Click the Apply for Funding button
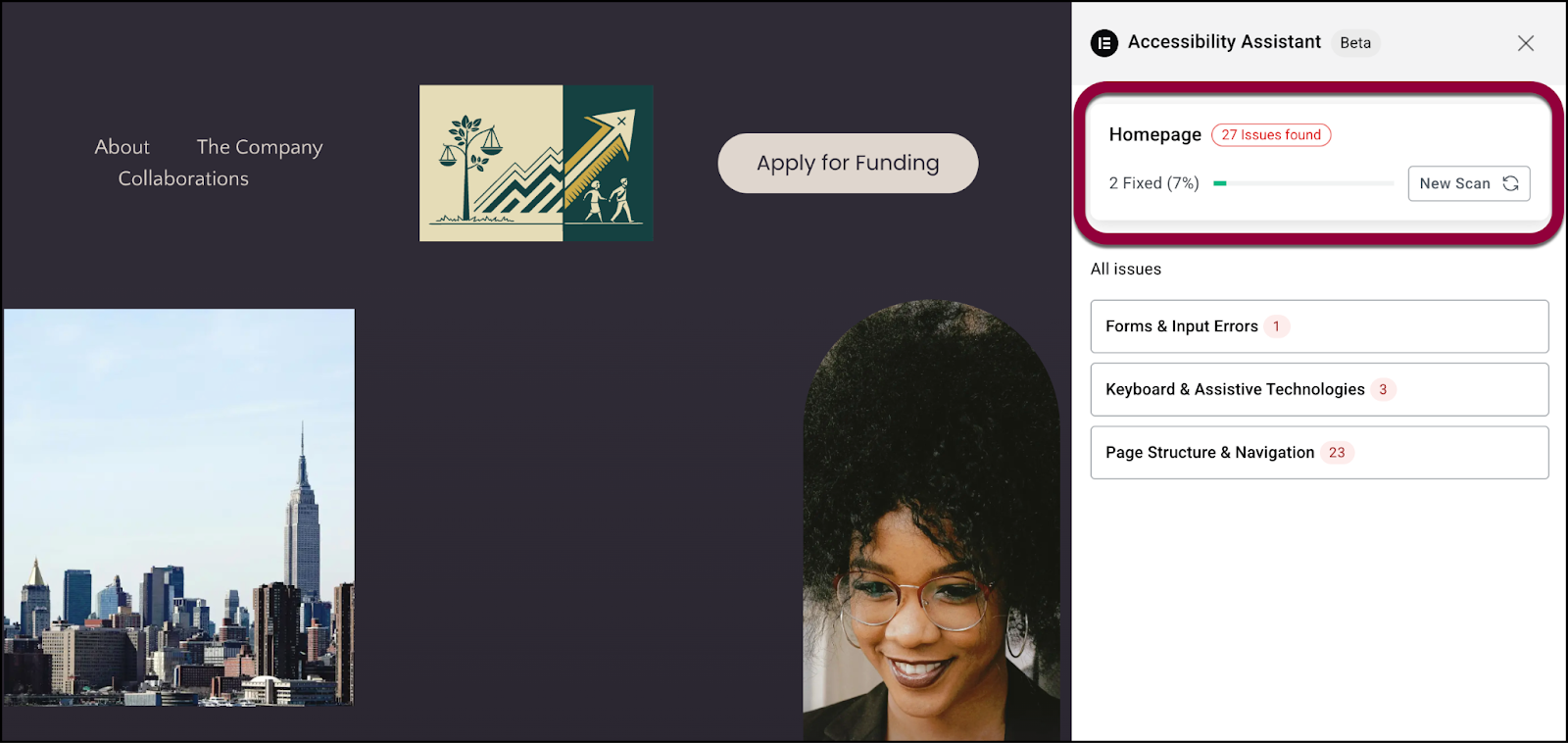Viewport: 1568px width, 743px height. (848, 163)
